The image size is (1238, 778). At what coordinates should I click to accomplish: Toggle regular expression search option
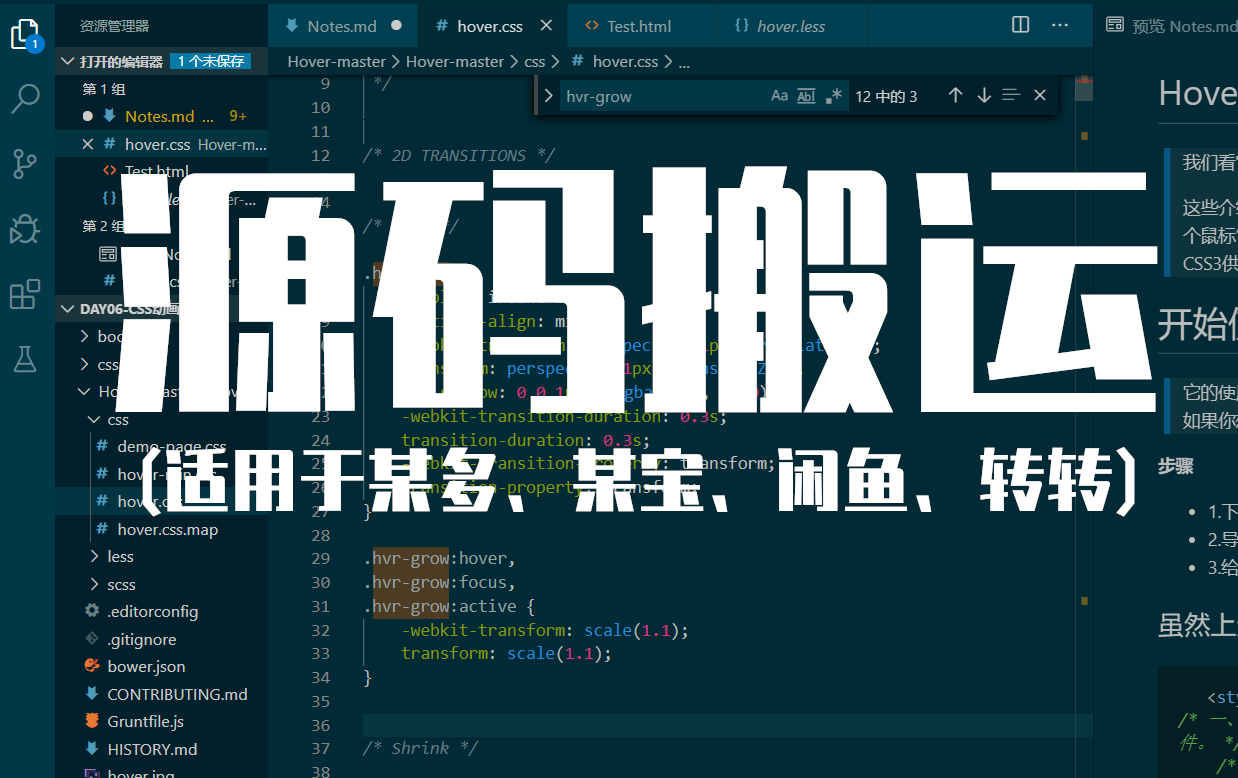click(x=834, y=96)
